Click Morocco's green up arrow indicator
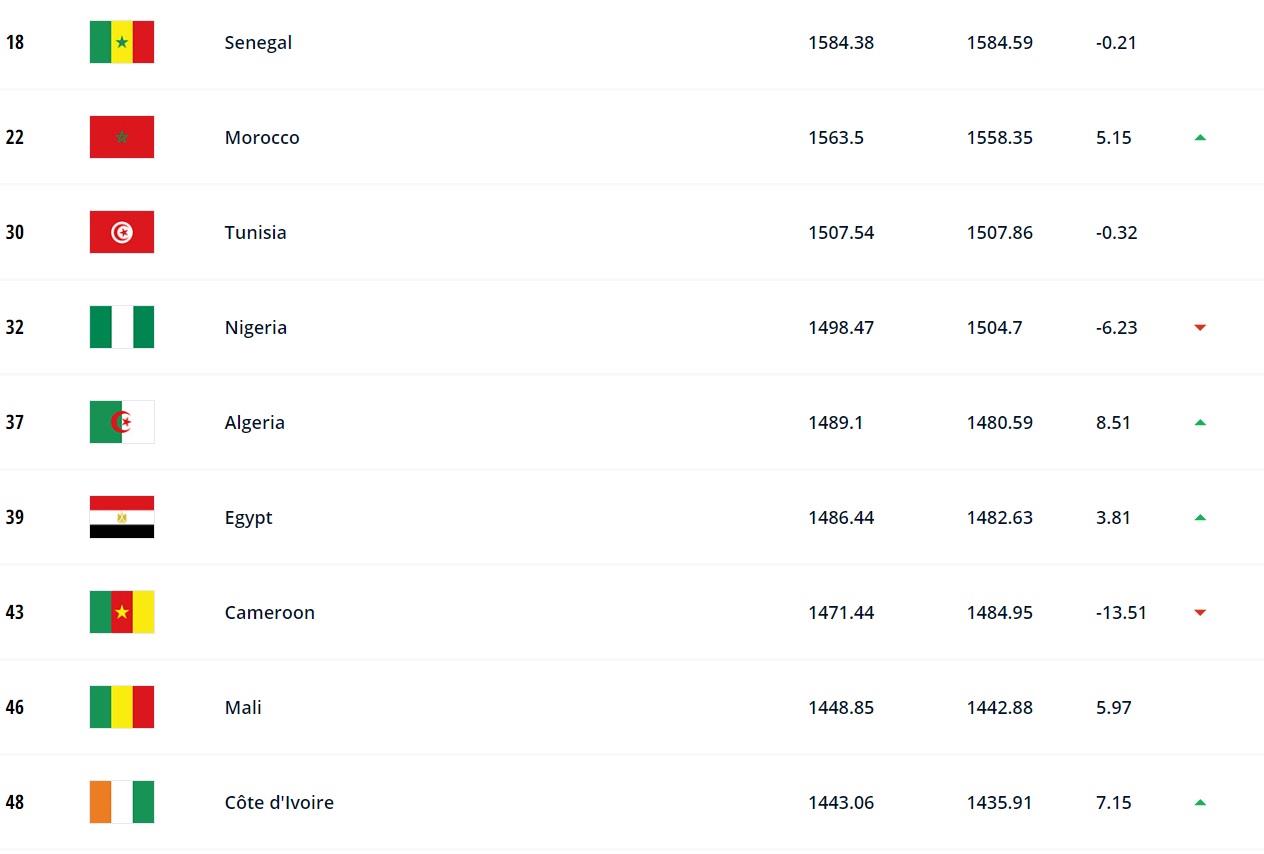The image size is (1264, 854). click(x=1200, y=137)
